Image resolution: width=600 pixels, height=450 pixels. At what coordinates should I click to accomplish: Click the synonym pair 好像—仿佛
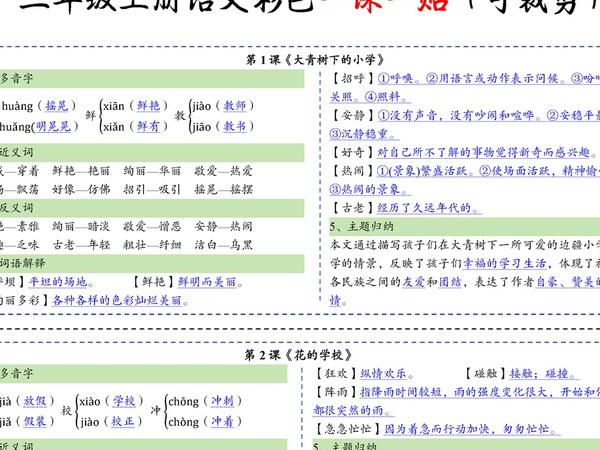(81, 189)
